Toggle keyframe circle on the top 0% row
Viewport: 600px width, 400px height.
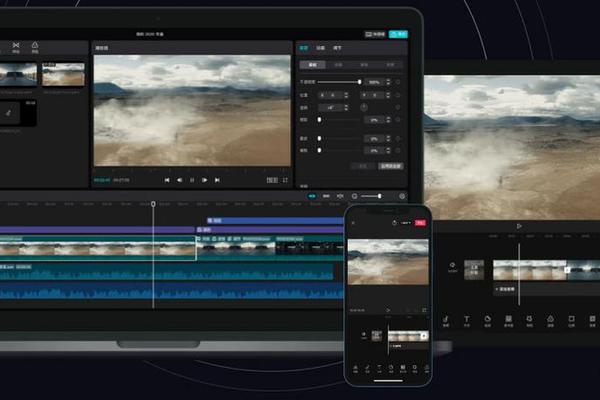(398, 120)
